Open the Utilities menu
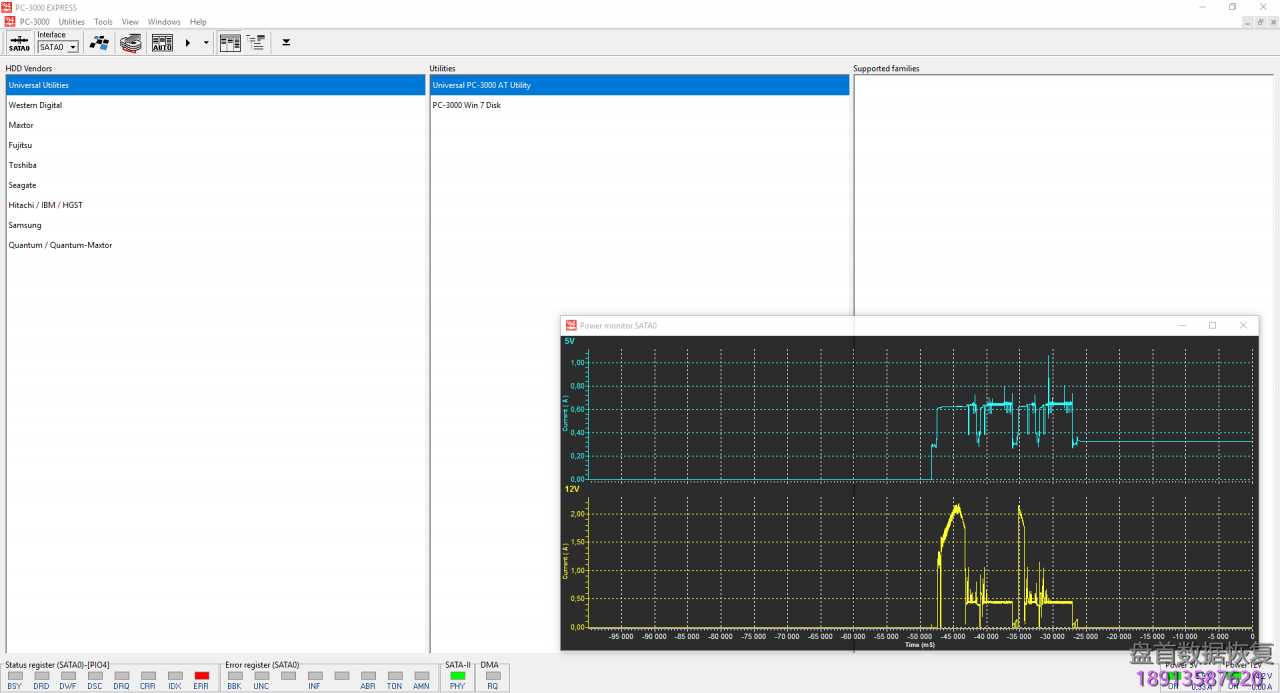This screenshot has height=693, width=1280. point(71,22)
